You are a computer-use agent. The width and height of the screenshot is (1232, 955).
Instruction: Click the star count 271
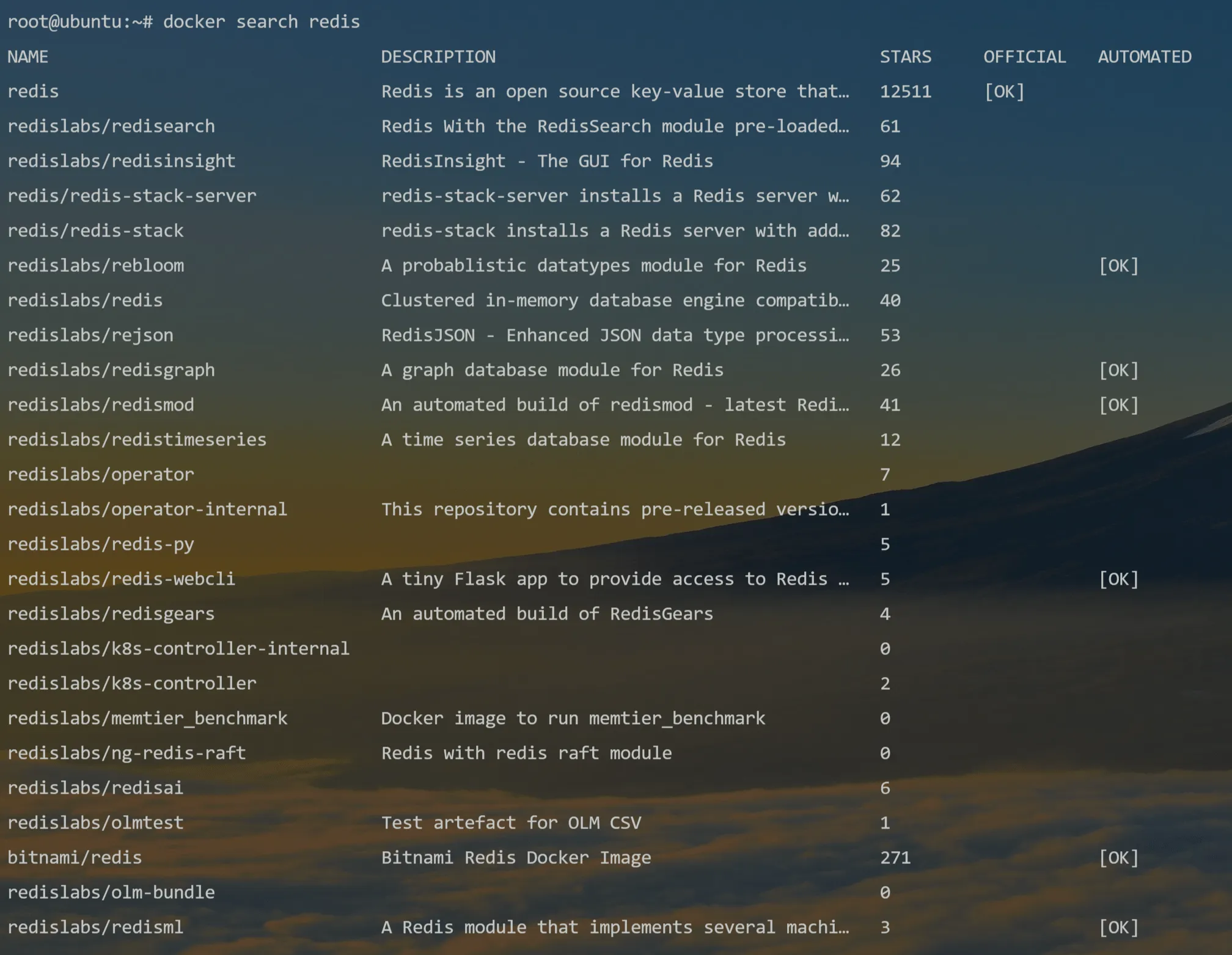[x=895, y=858]
